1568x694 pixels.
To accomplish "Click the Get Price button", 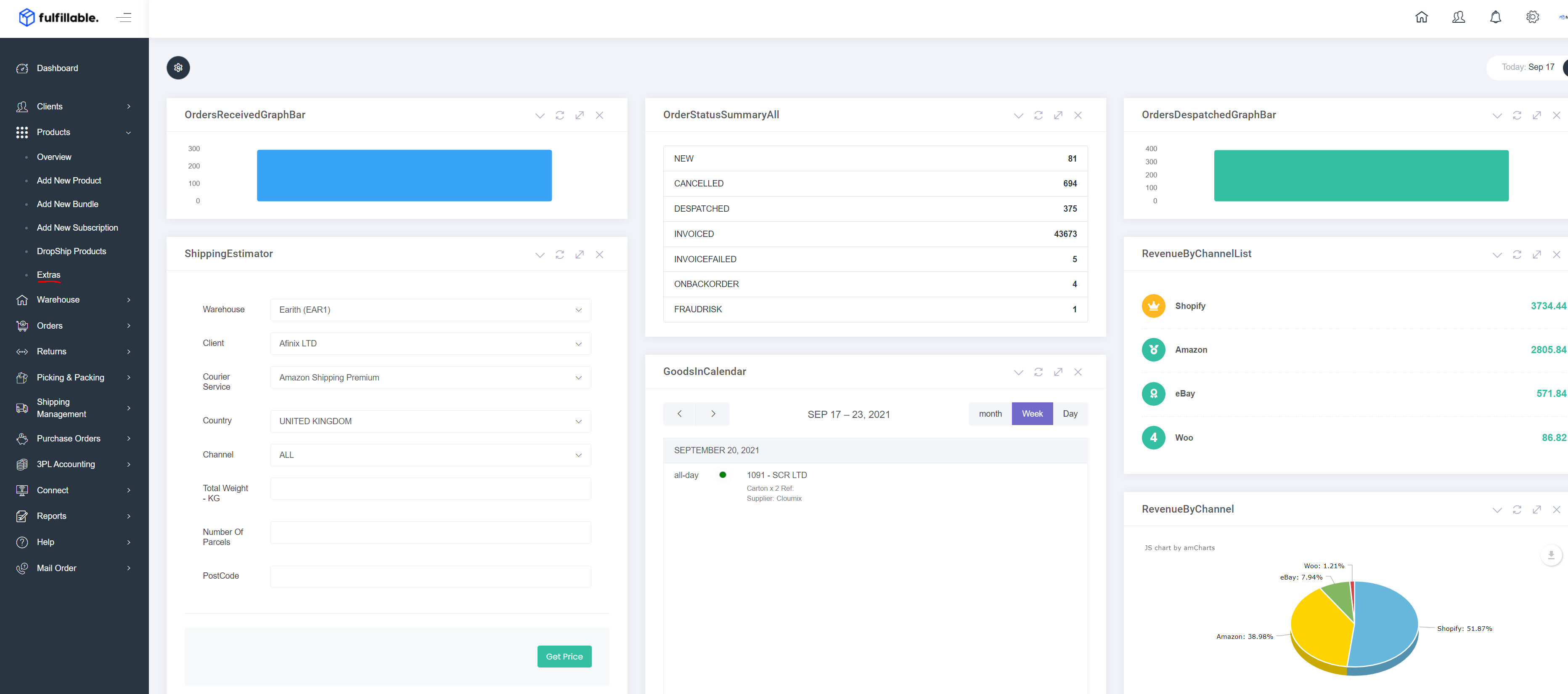I will point(564,656).
